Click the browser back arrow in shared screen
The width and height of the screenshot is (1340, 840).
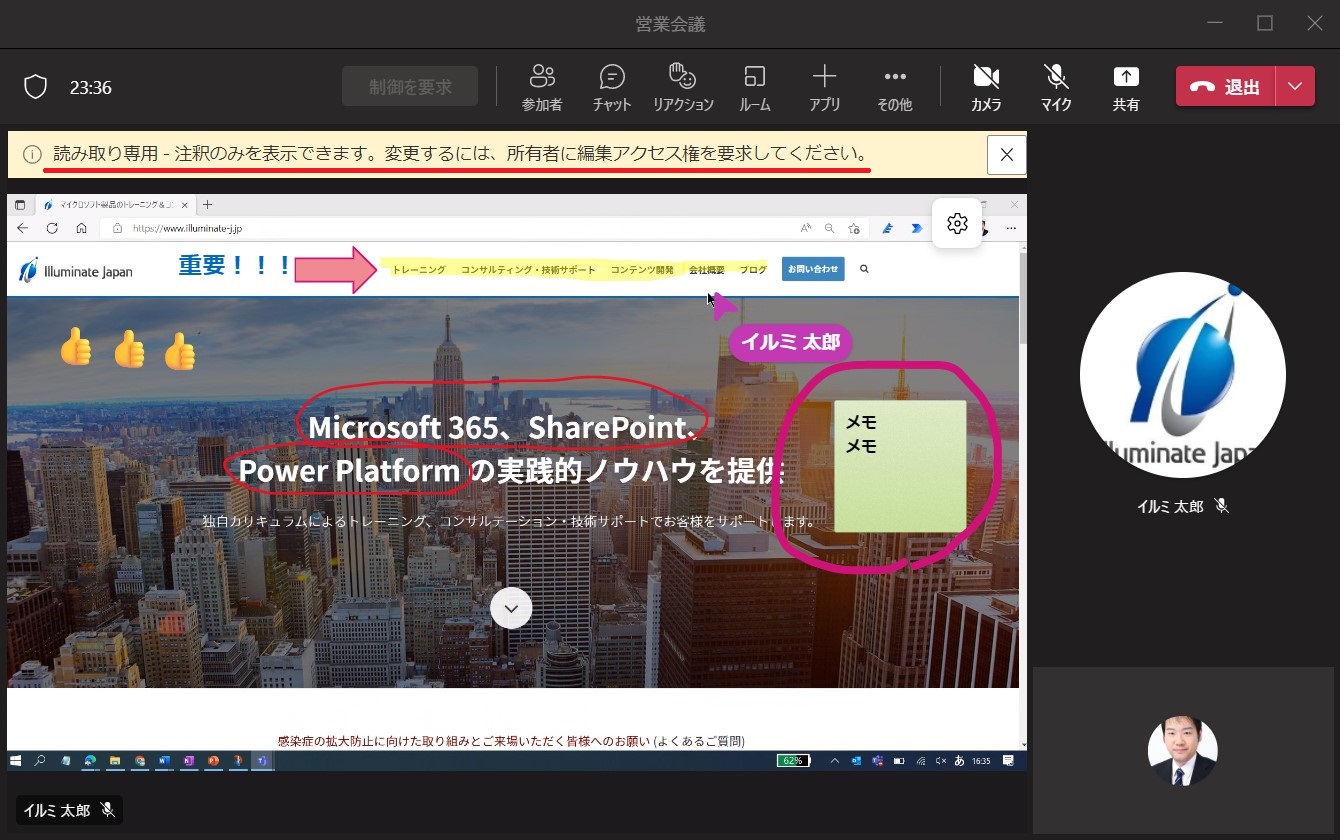(23, 228)
